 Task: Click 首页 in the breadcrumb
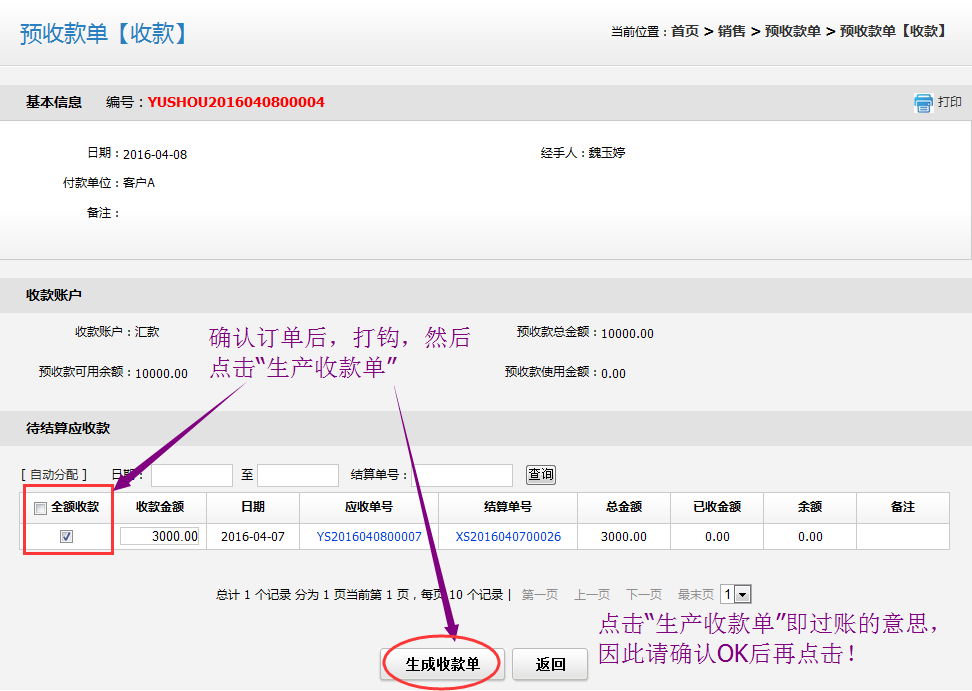685,31
